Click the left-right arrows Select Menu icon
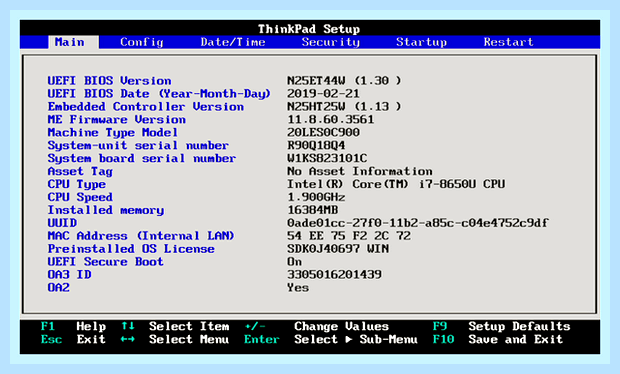The height and width of the screenshot is (374, 620). coord(127,339)
